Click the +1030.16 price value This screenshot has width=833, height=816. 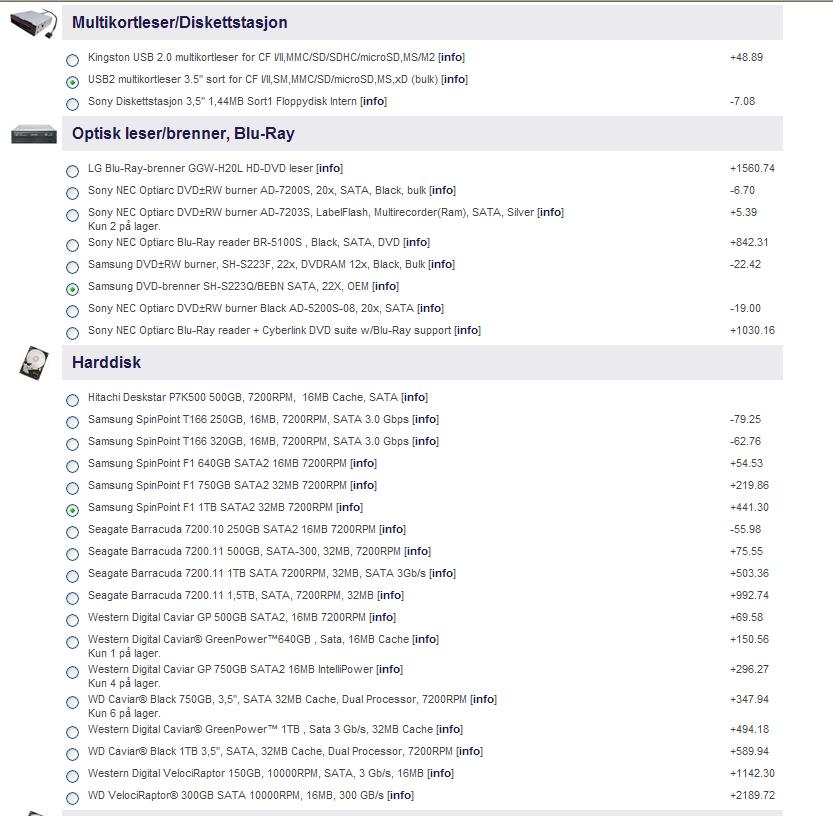(752, 330)
